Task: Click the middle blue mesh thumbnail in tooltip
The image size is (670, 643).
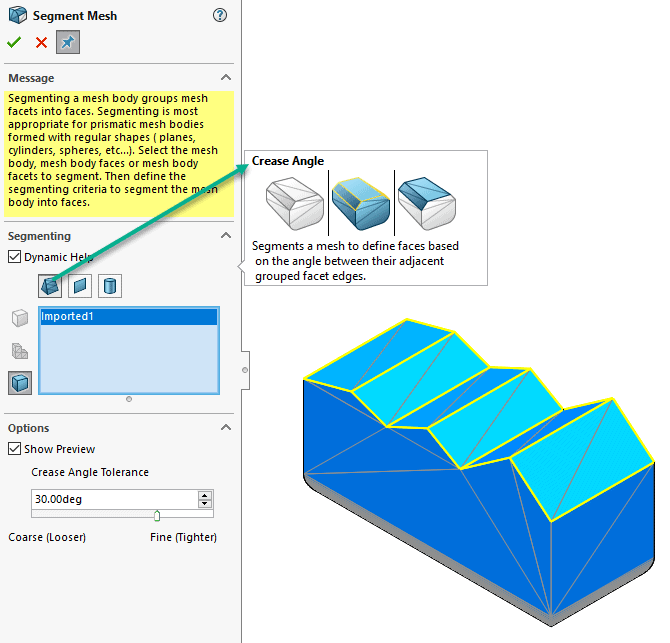Action: (x=361, y=204)
